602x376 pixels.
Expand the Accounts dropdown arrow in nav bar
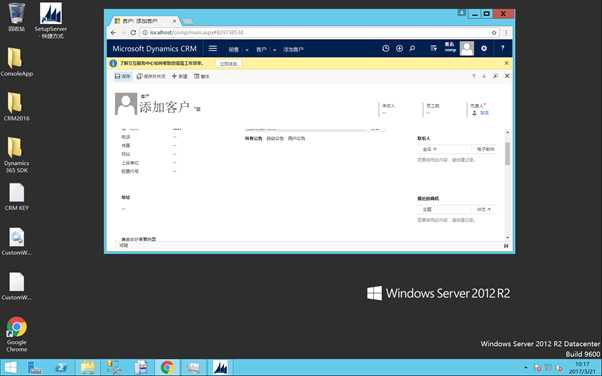click(x=275, y=50)
